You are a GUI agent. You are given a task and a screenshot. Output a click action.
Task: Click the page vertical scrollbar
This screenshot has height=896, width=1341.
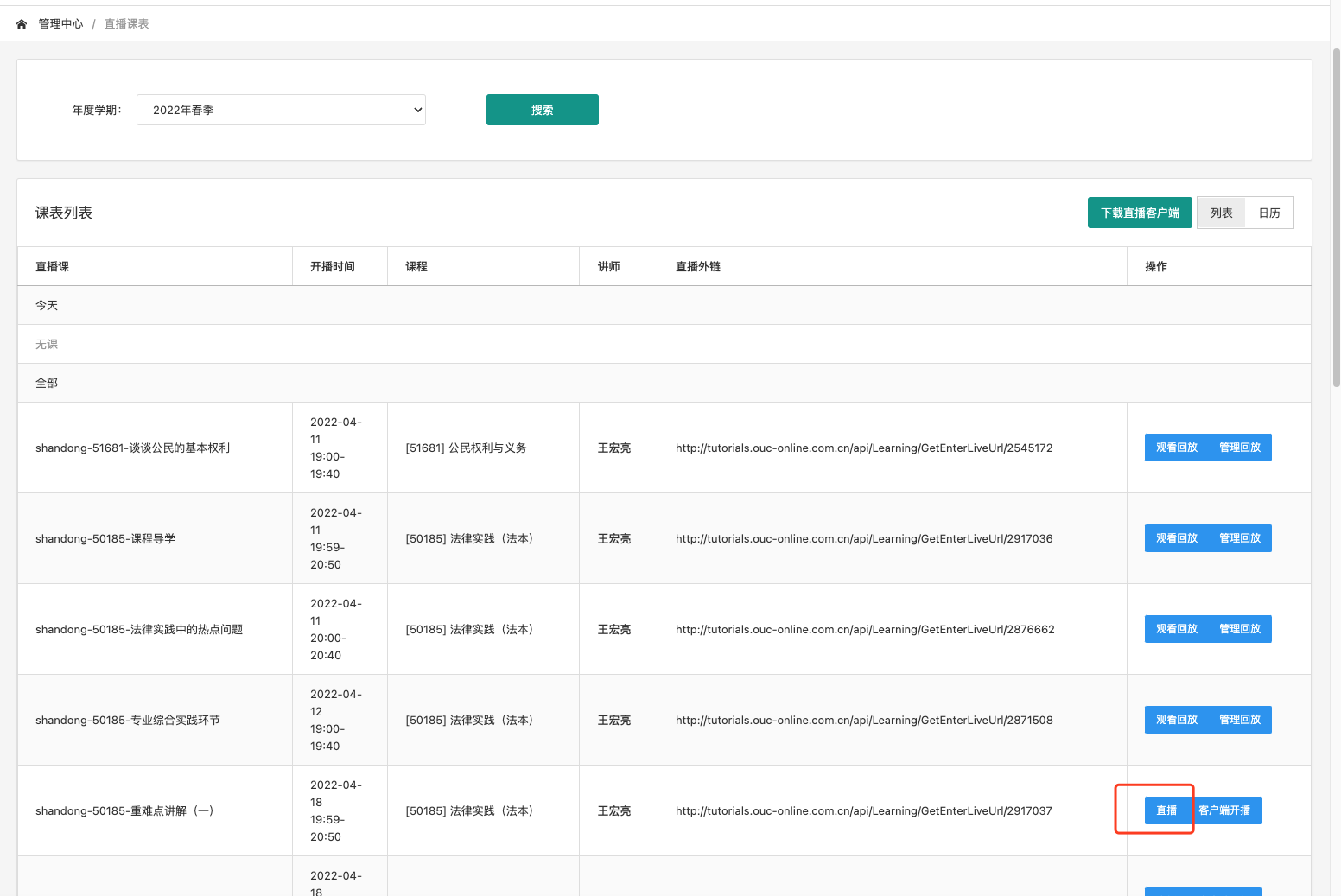click(x=1336, y=216)
